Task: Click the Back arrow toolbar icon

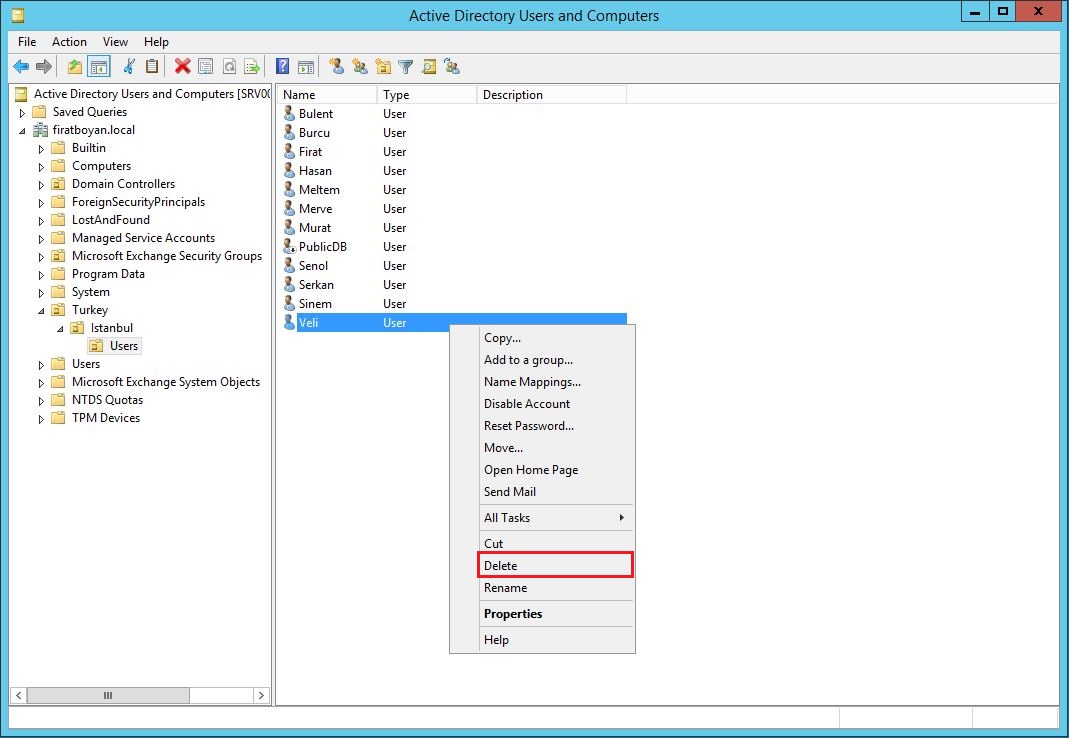Action: click(21, 67)
